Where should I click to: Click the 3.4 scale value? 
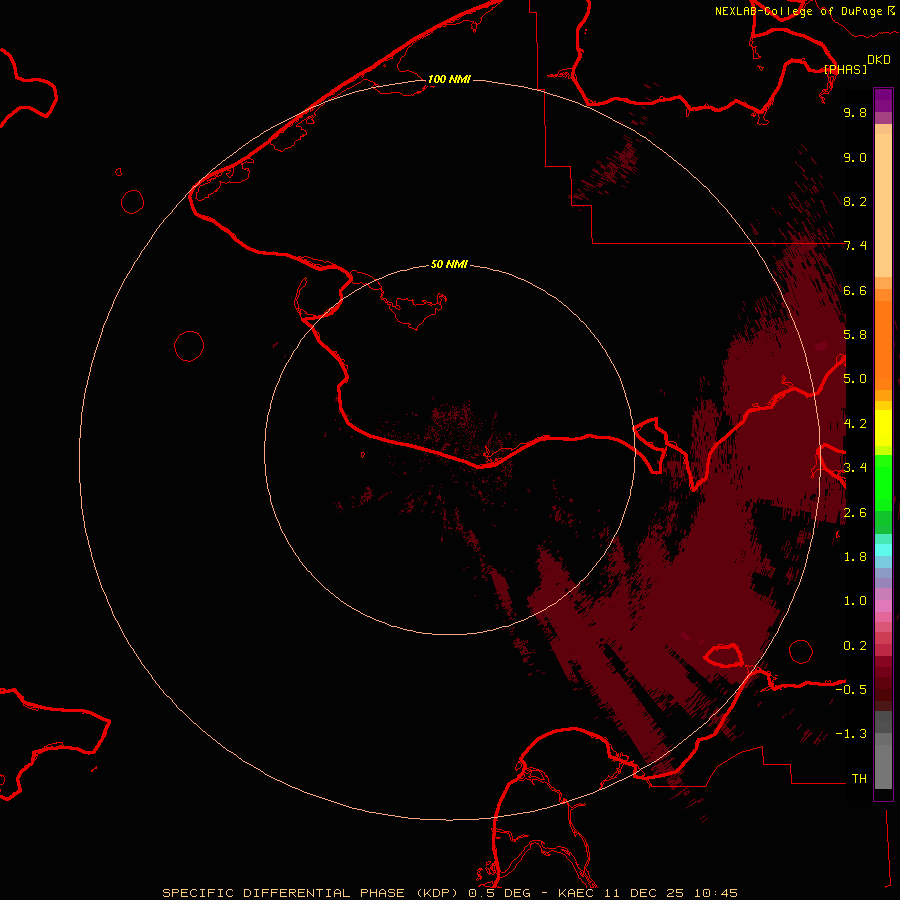[x=855, y=468]
